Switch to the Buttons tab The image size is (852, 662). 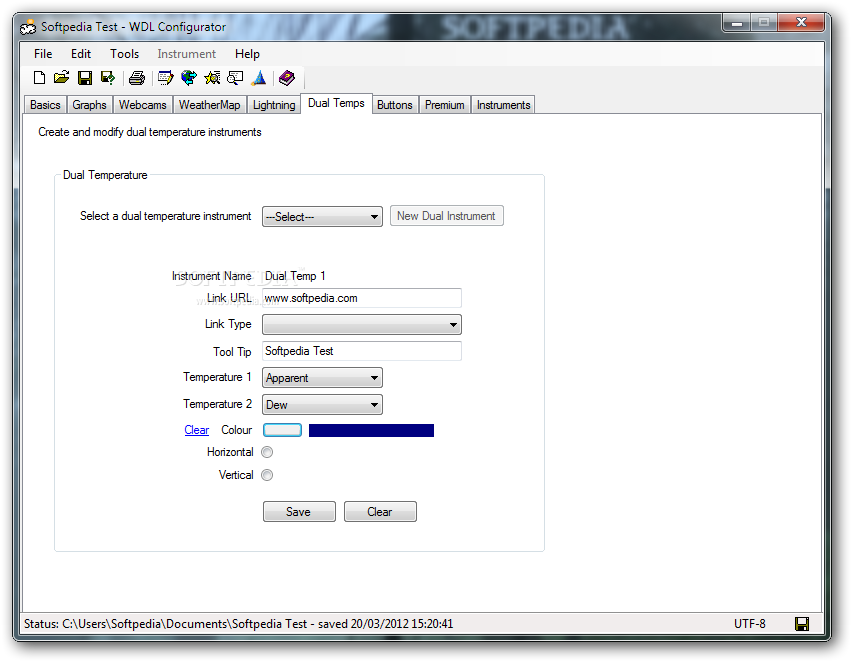[x=394, y=105]
